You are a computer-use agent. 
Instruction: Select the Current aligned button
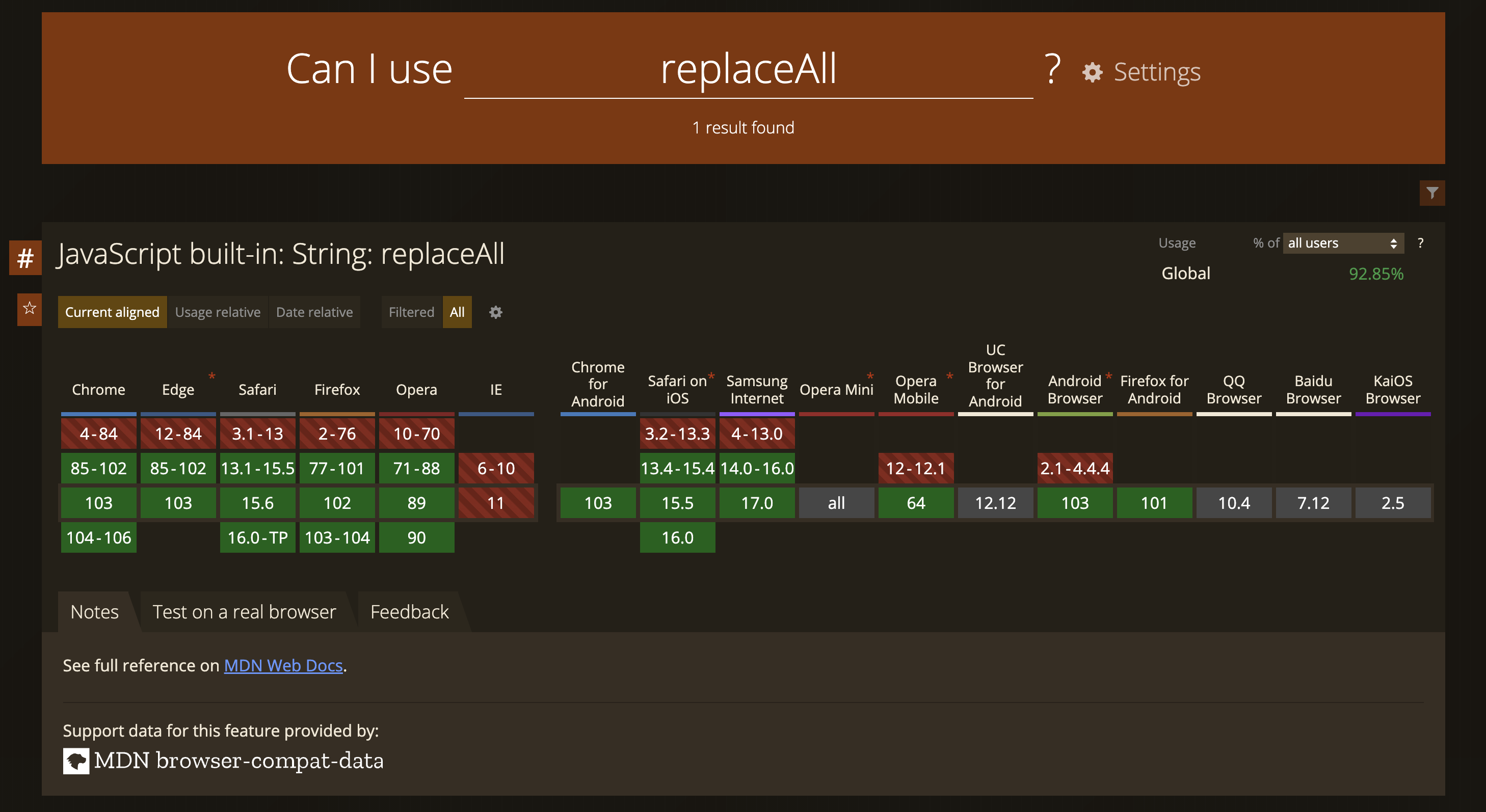[x=112, y=313]
